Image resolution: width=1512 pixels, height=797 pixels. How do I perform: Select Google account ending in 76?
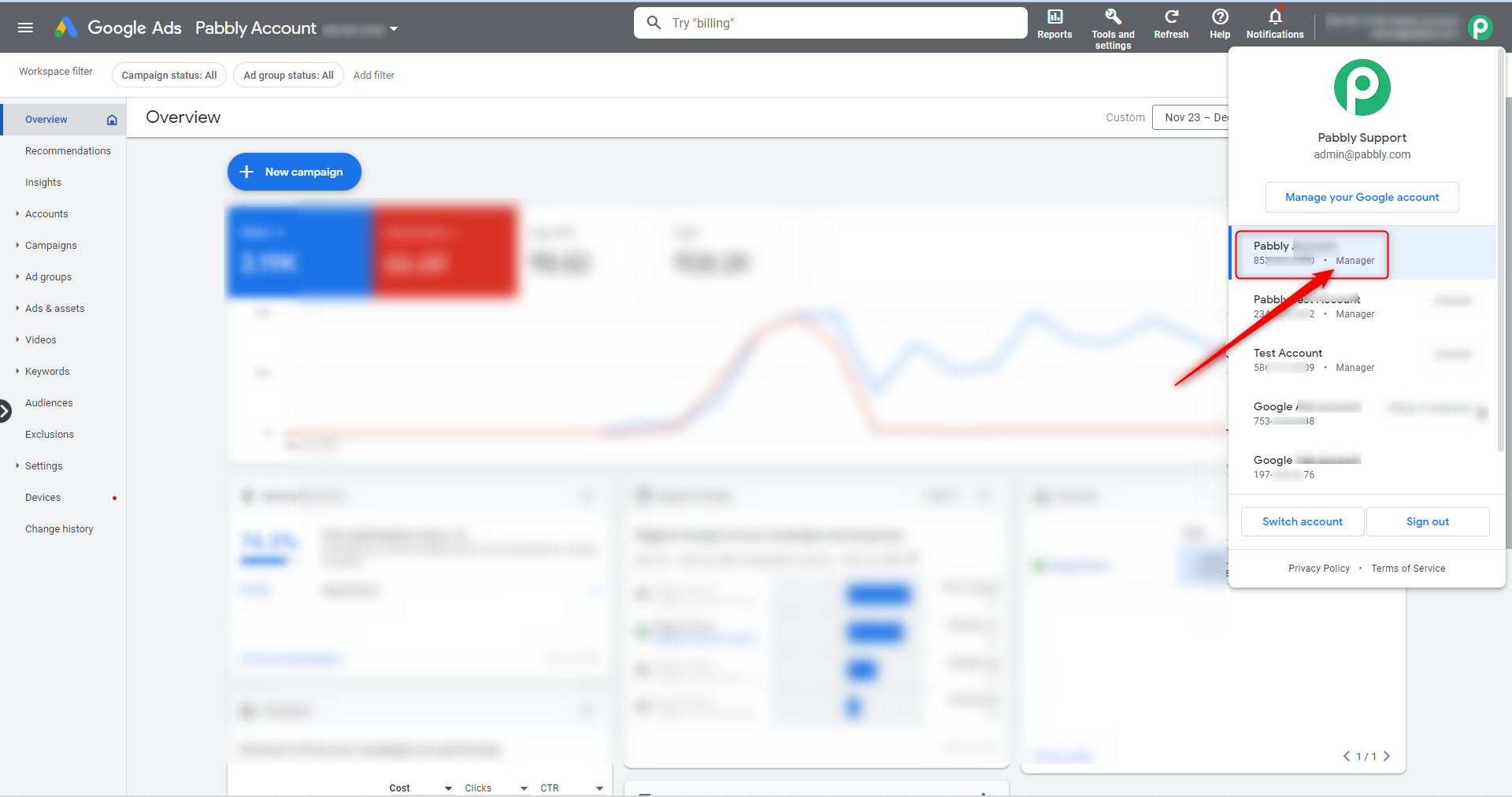pyautogui.click(x=1363, y=467)
